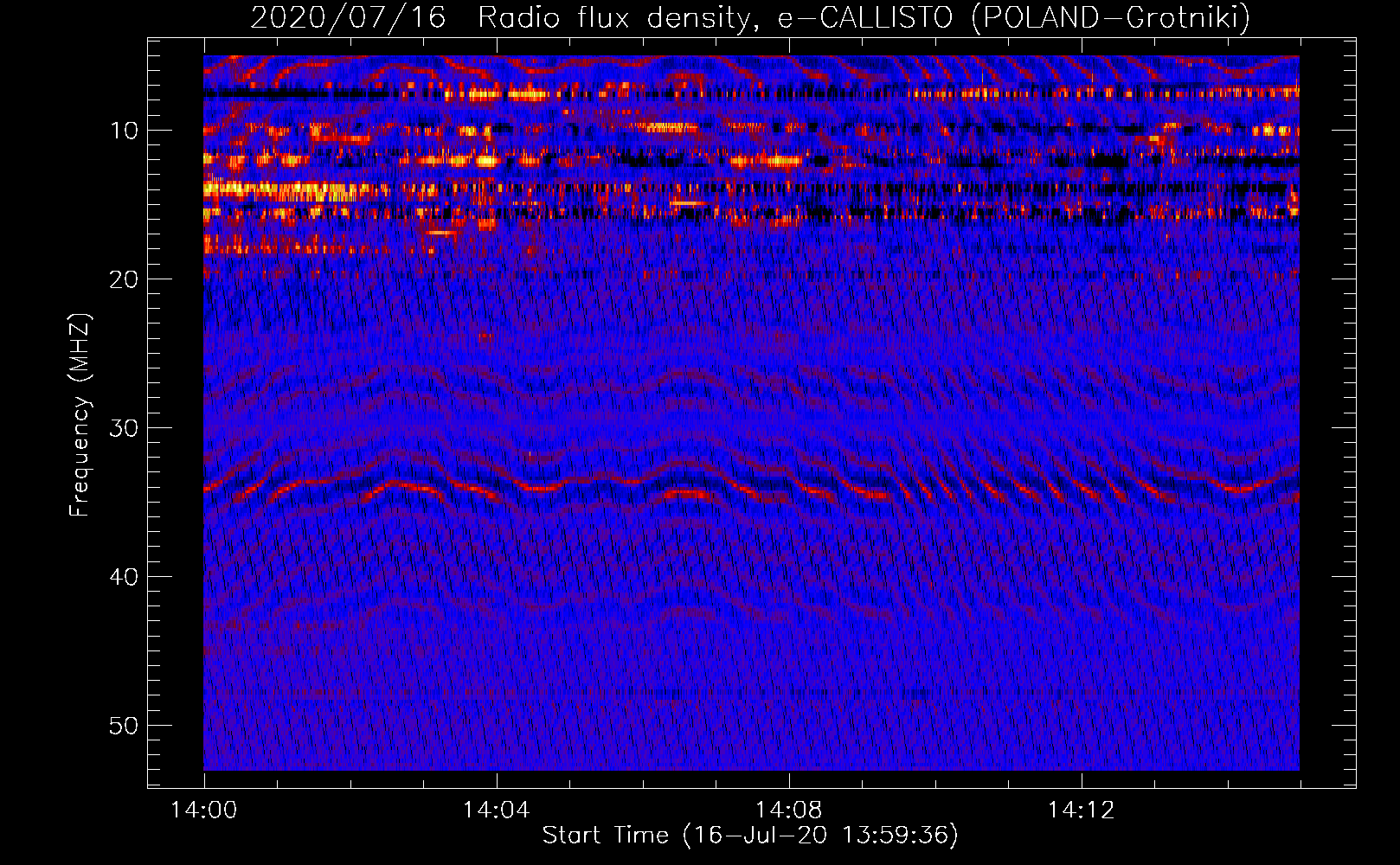Image resolution: width=1400 pixels, height=865 pixels.
Task: Click the '14:08' time tick label
Action: point(788,811)
